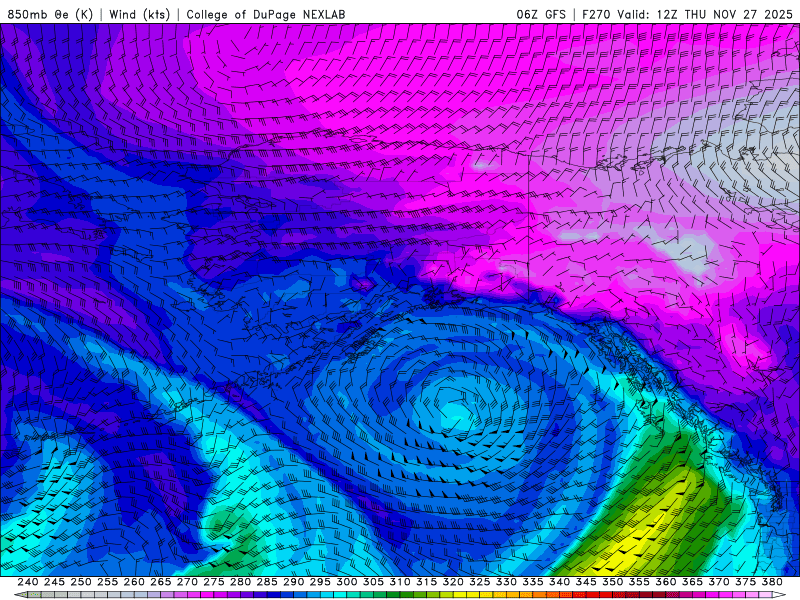Image resolution: width=800 pixels, height=600 pixels.
Task: Click the 280 color scale number
Action: pos(240,582)
